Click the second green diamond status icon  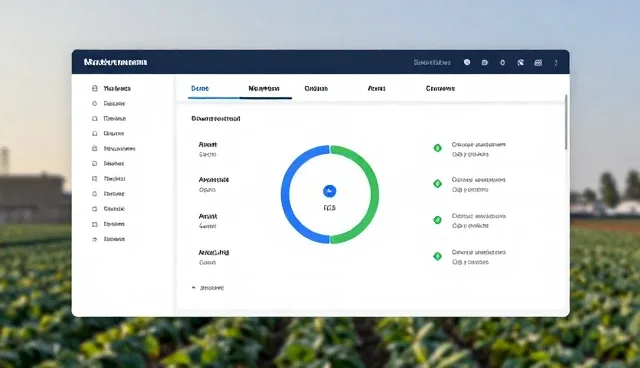point(438,184)
